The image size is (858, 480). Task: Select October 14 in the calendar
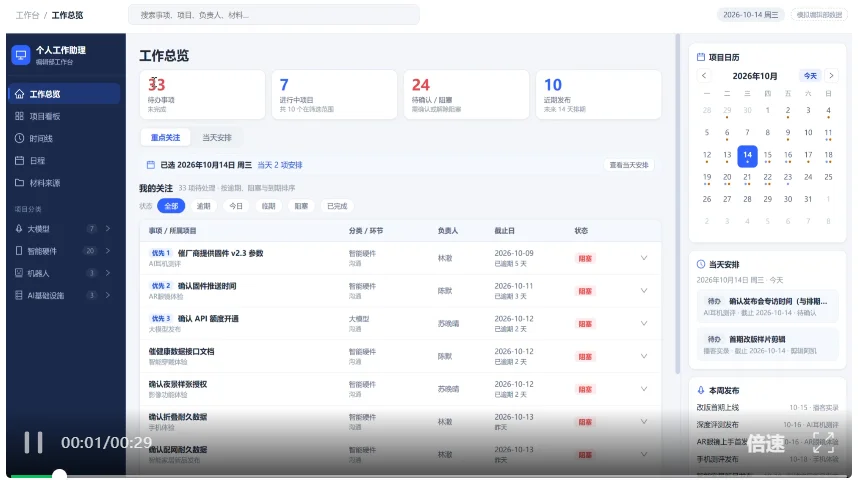coord(747,156)
